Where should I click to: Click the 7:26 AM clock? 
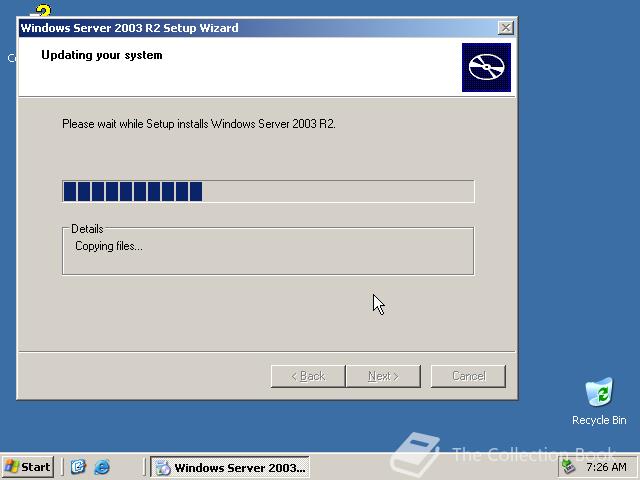click(606, 467)
